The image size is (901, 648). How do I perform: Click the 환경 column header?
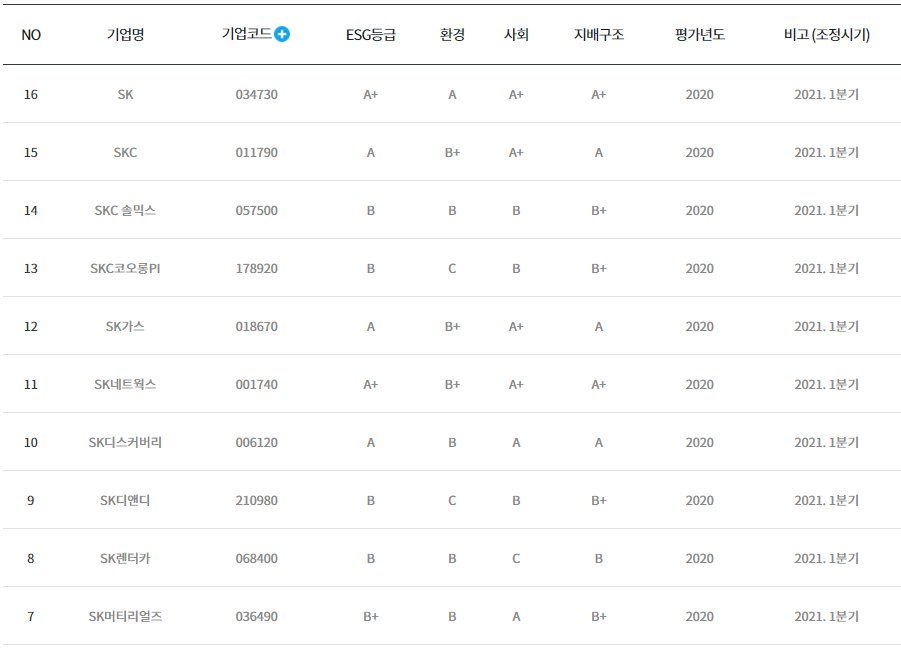pos(452,34)
